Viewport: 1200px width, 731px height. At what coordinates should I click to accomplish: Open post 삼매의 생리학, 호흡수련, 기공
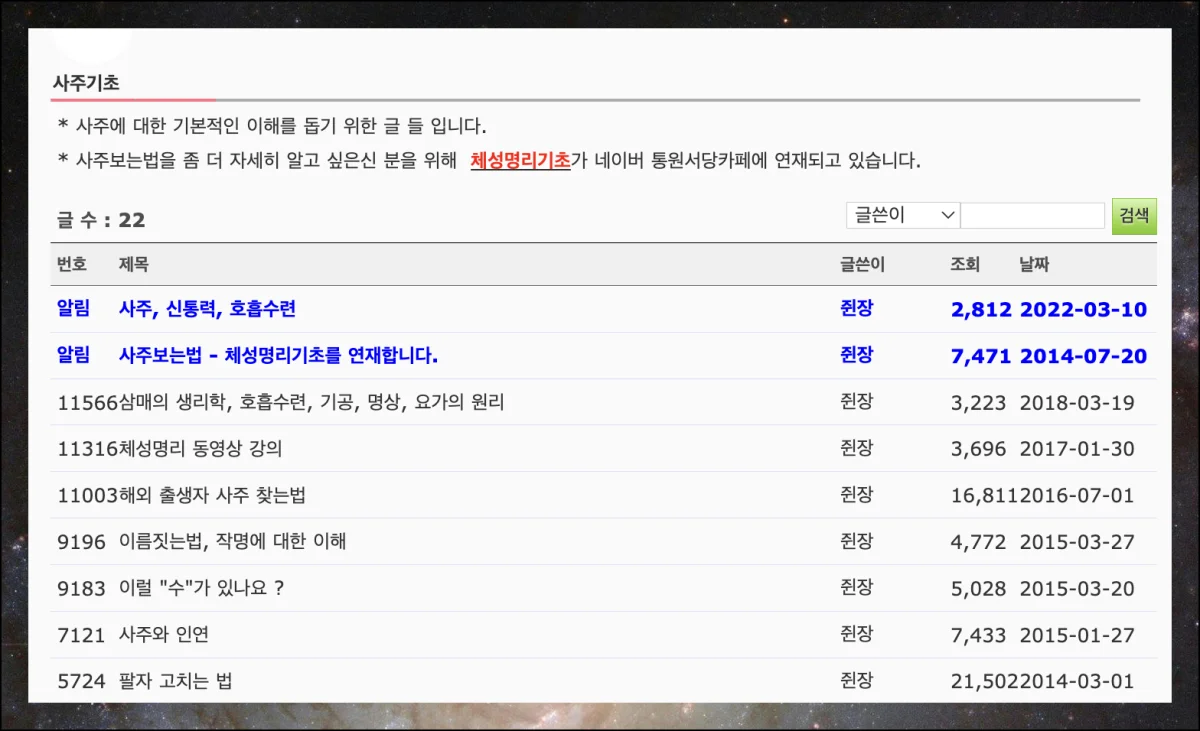(x=311, y=402)
